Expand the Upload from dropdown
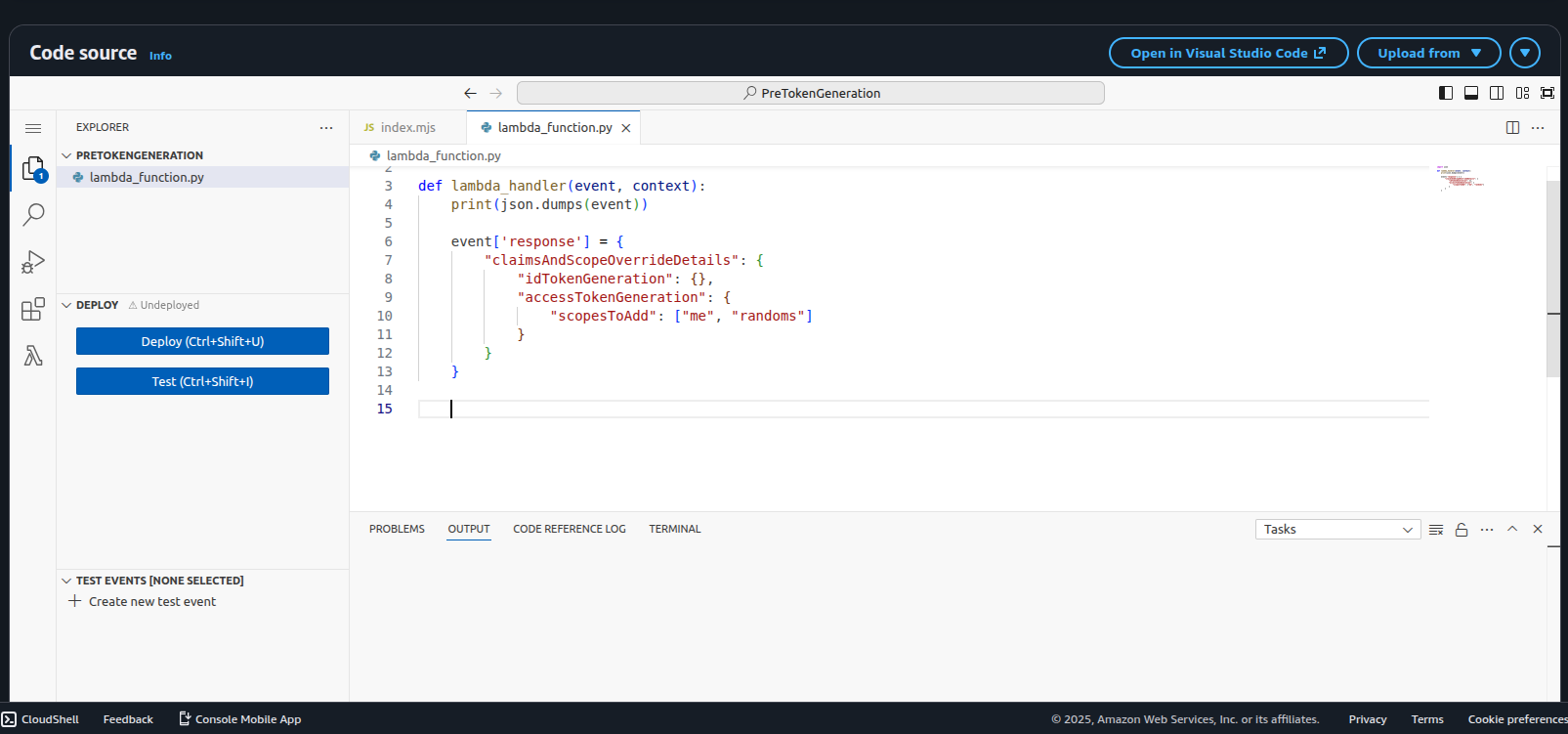Image resolution: width=1568 pixels, height=734 pixels. click(1428, 53)
